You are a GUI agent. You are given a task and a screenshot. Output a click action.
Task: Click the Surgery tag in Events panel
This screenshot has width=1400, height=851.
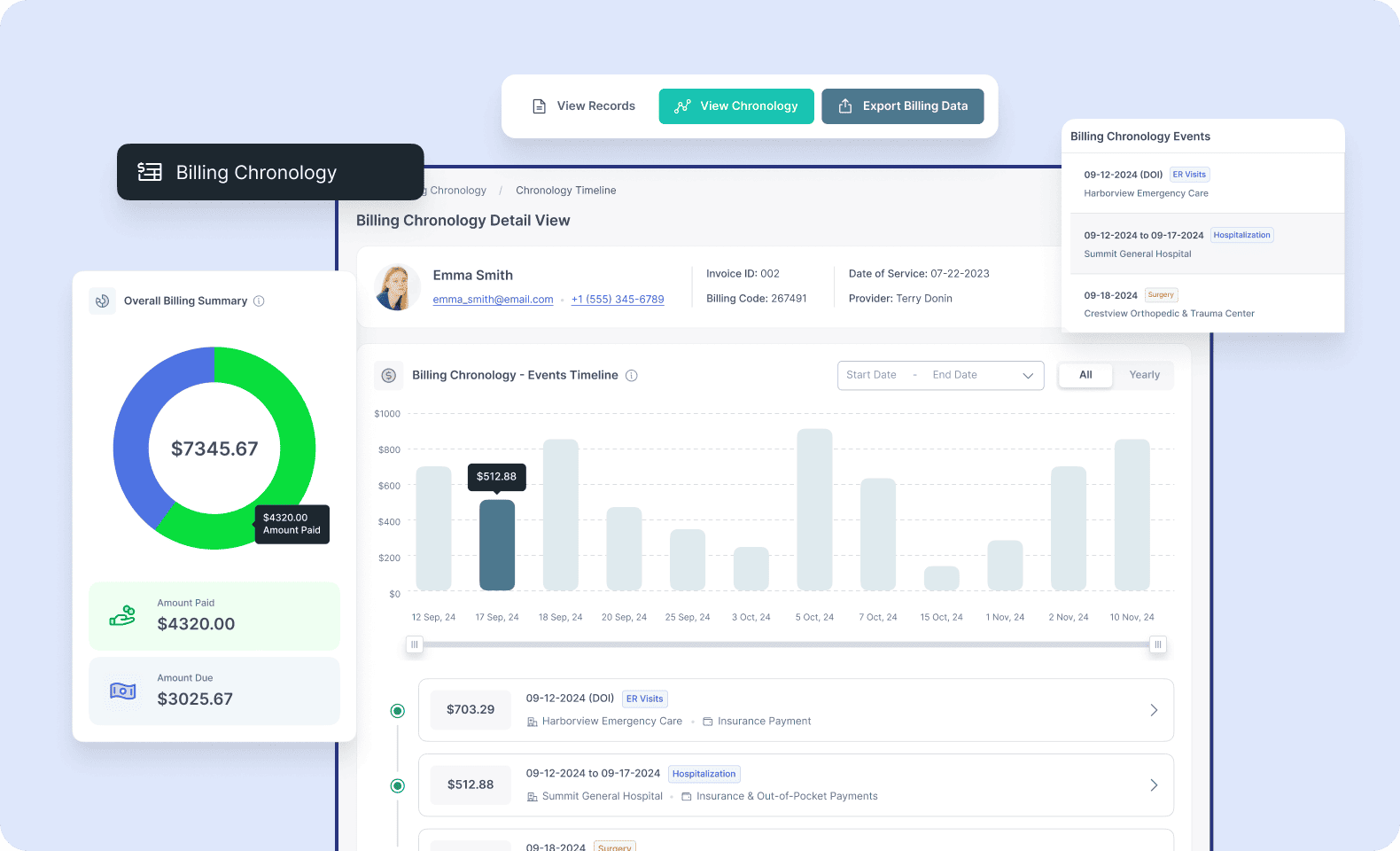point(1161,295)
